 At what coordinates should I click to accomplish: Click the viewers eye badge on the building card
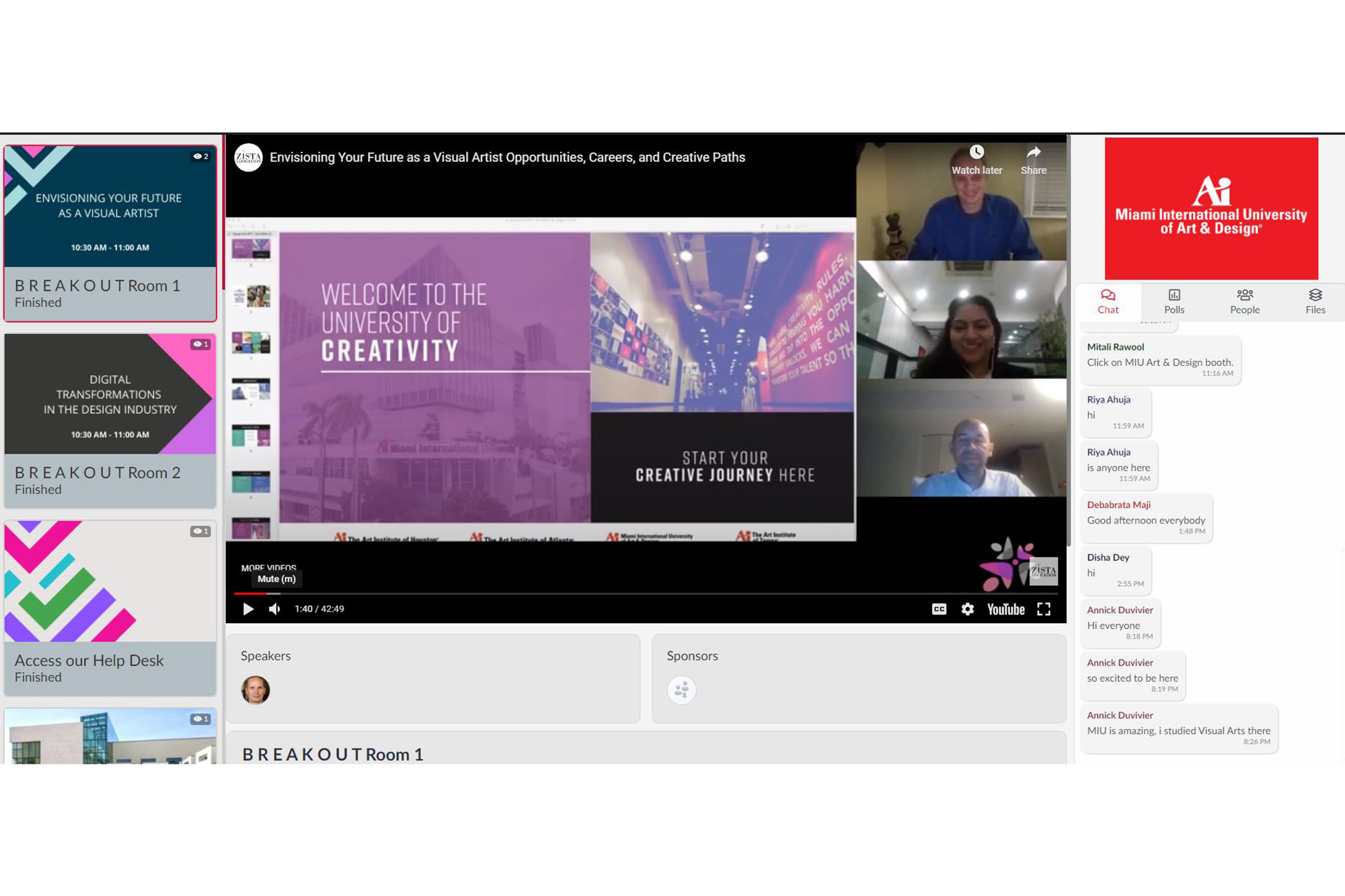click(200, 719)
